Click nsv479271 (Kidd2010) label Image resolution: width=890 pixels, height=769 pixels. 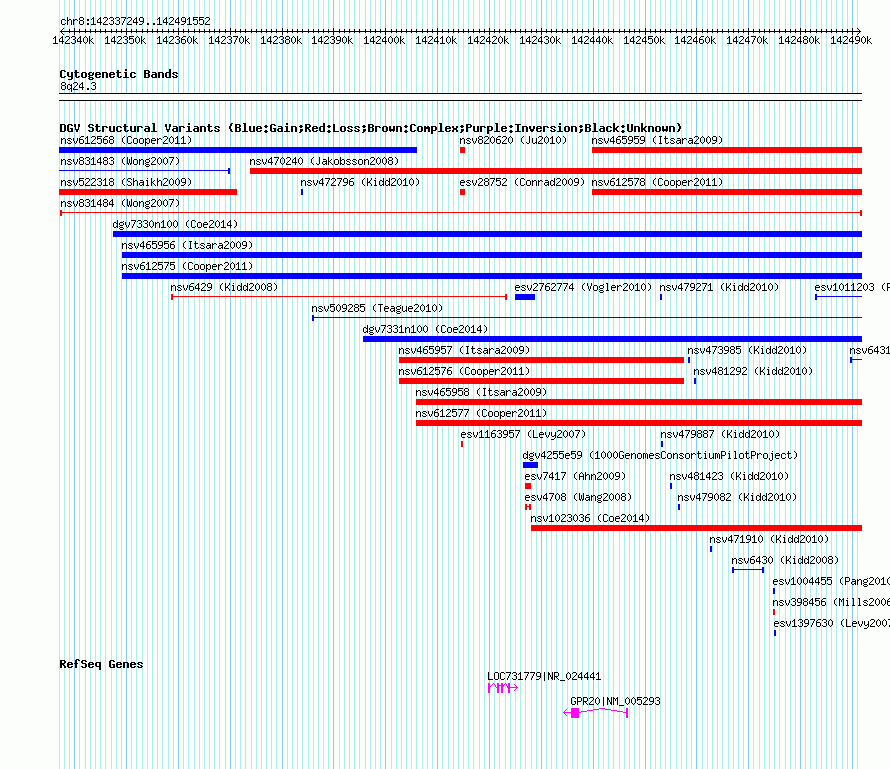(719, 287)
